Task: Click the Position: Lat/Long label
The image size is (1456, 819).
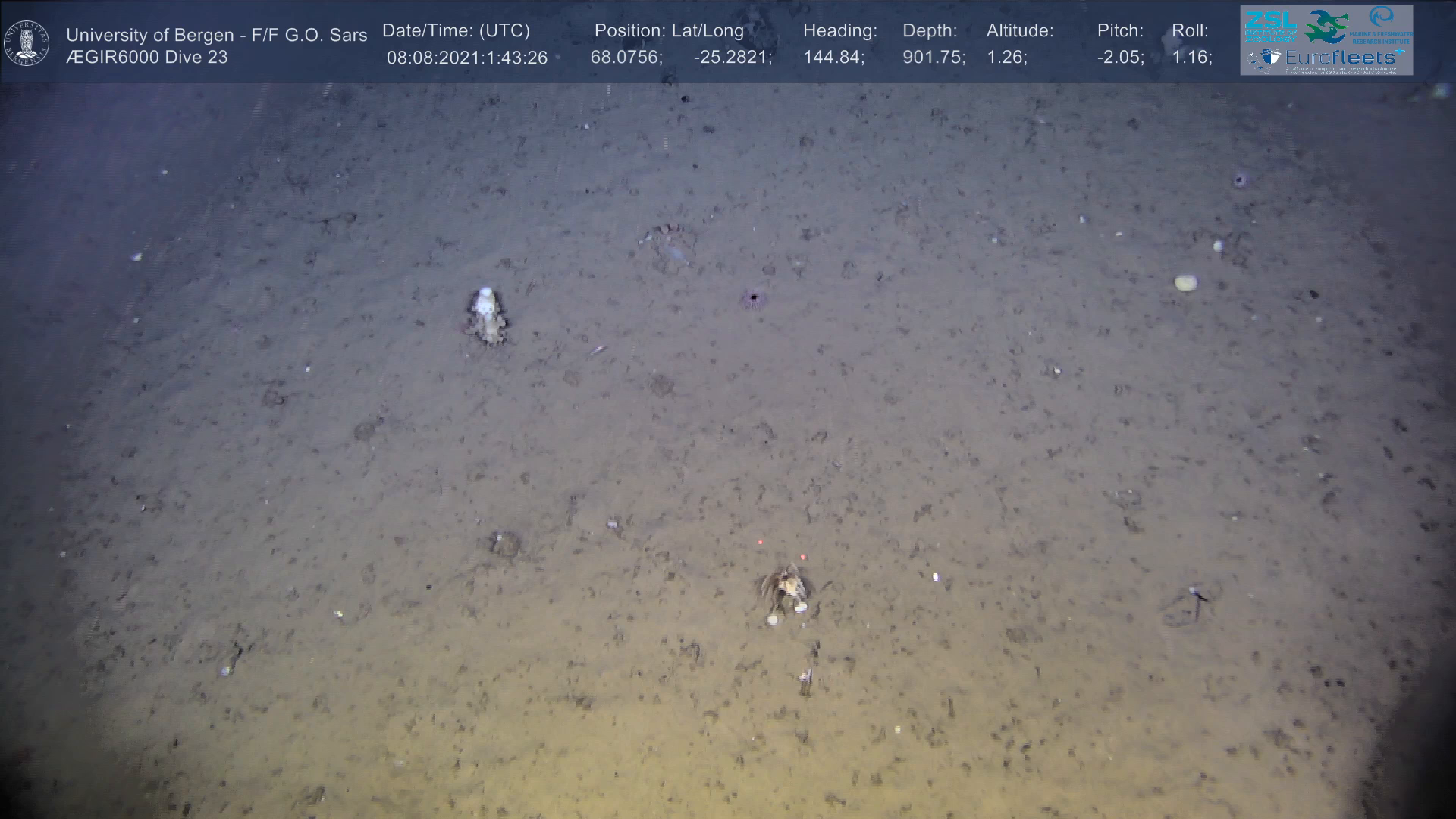Action: pyautogui.click(x=669, y=31)
